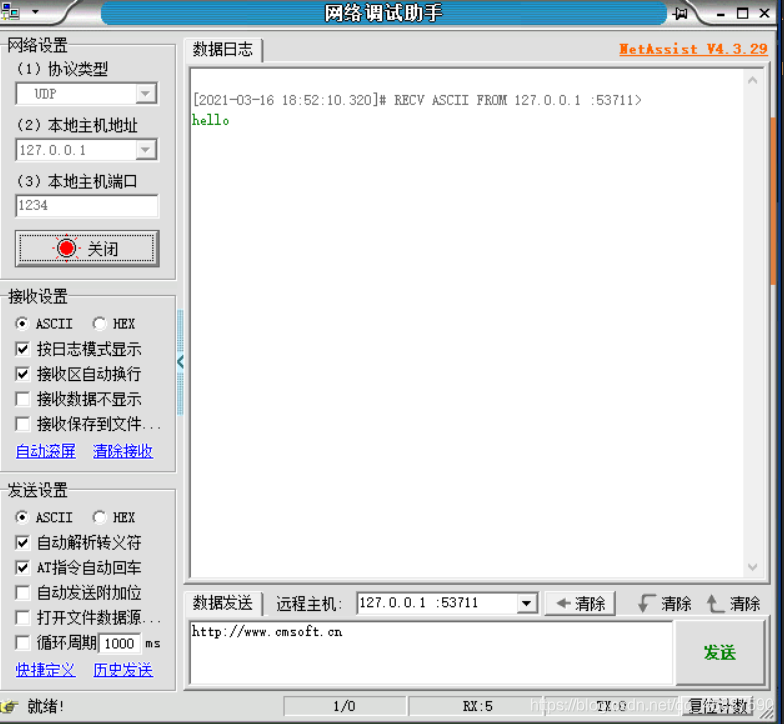Switch to the 数据发送 tab
The width and height of the screenshot is (784, 724).
point(223,603)
